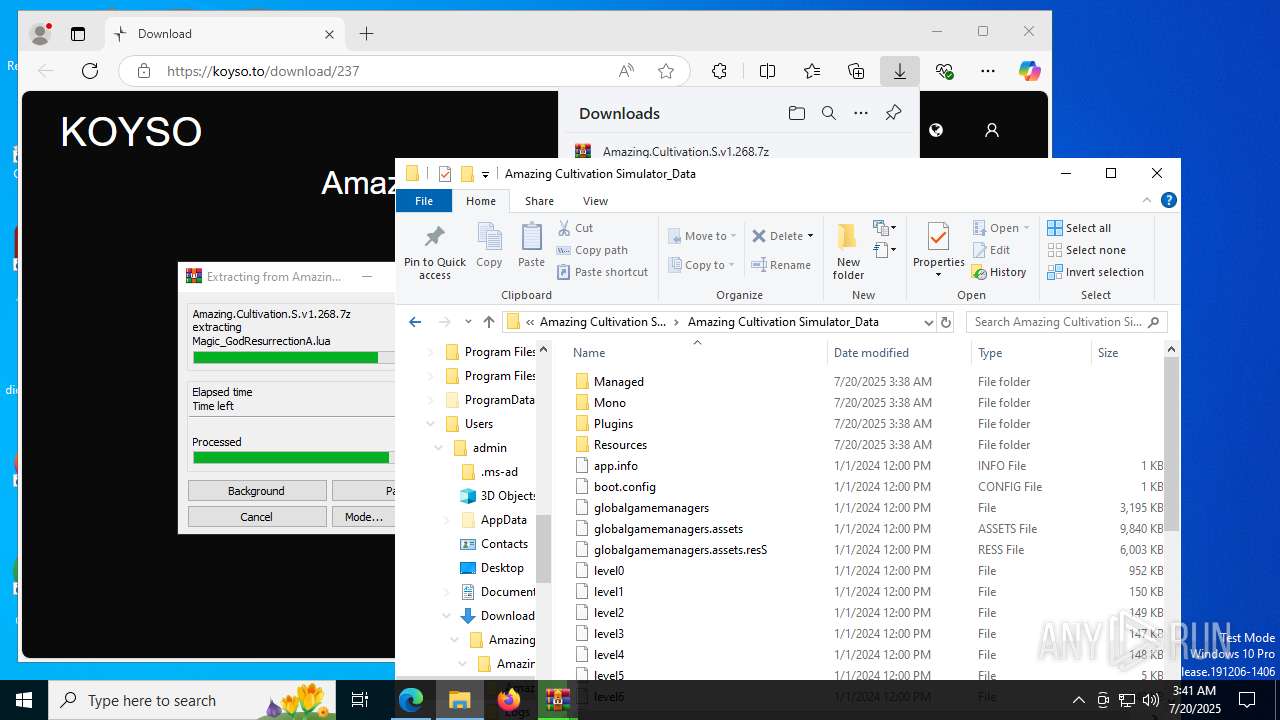Open Explorer Help question mark
The width and height of the screenshot is (1280, 720).
pyautogui.click(x=1169, y=200)
